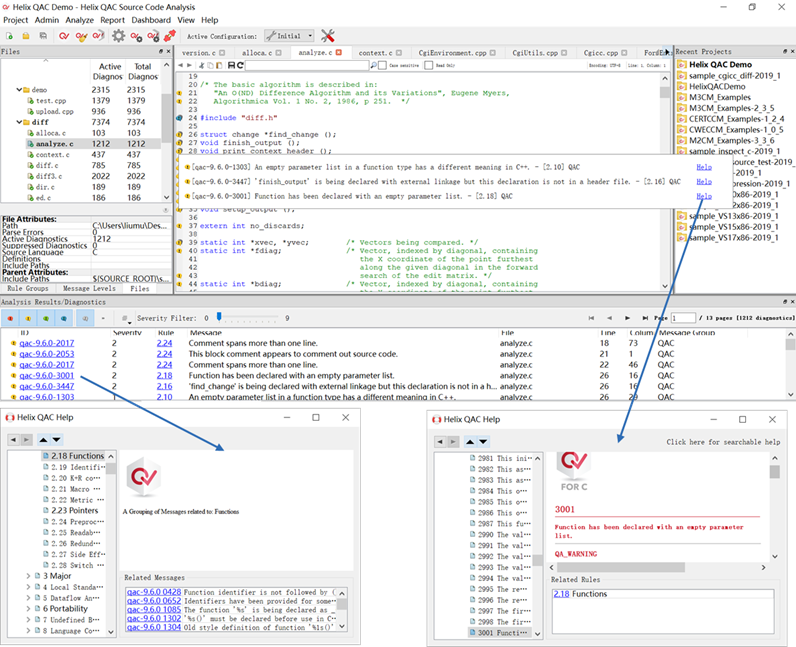796x647 pixels.
Task: Collapse the diff folder in Files tree
Action: pos(19,122)
